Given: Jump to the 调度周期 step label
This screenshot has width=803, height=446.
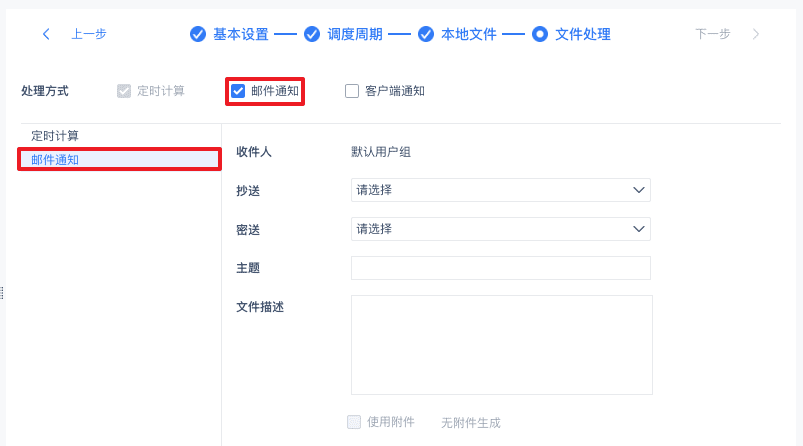Looking at the screenshot, I should point(355,34).
